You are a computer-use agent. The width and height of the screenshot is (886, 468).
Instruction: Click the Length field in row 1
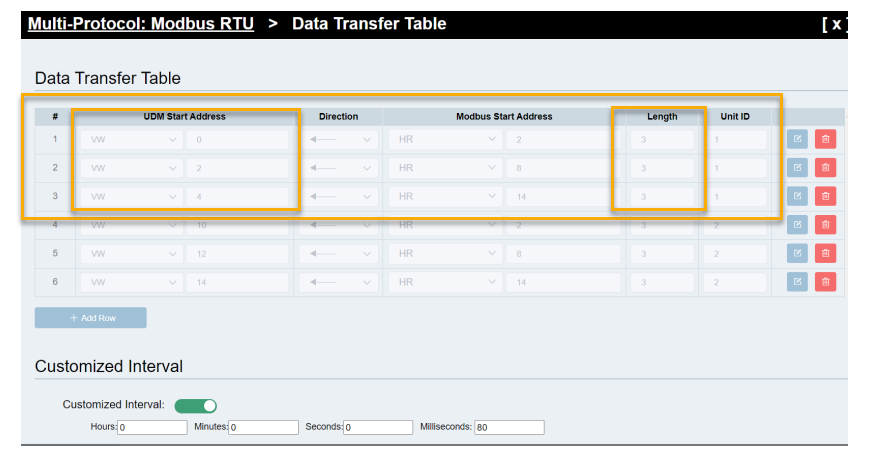(x=662, y=140)
